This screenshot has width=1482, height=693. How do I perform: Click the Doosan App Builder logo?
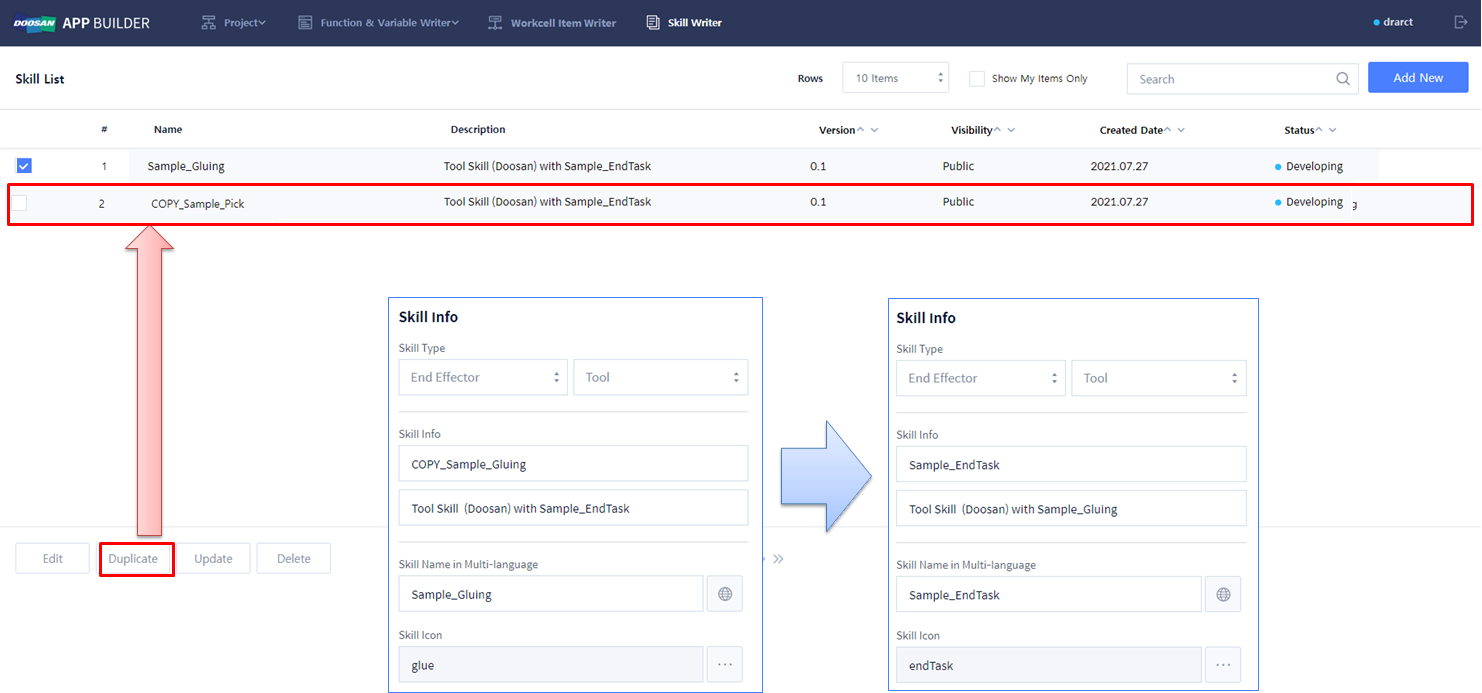tap(82, 22)
